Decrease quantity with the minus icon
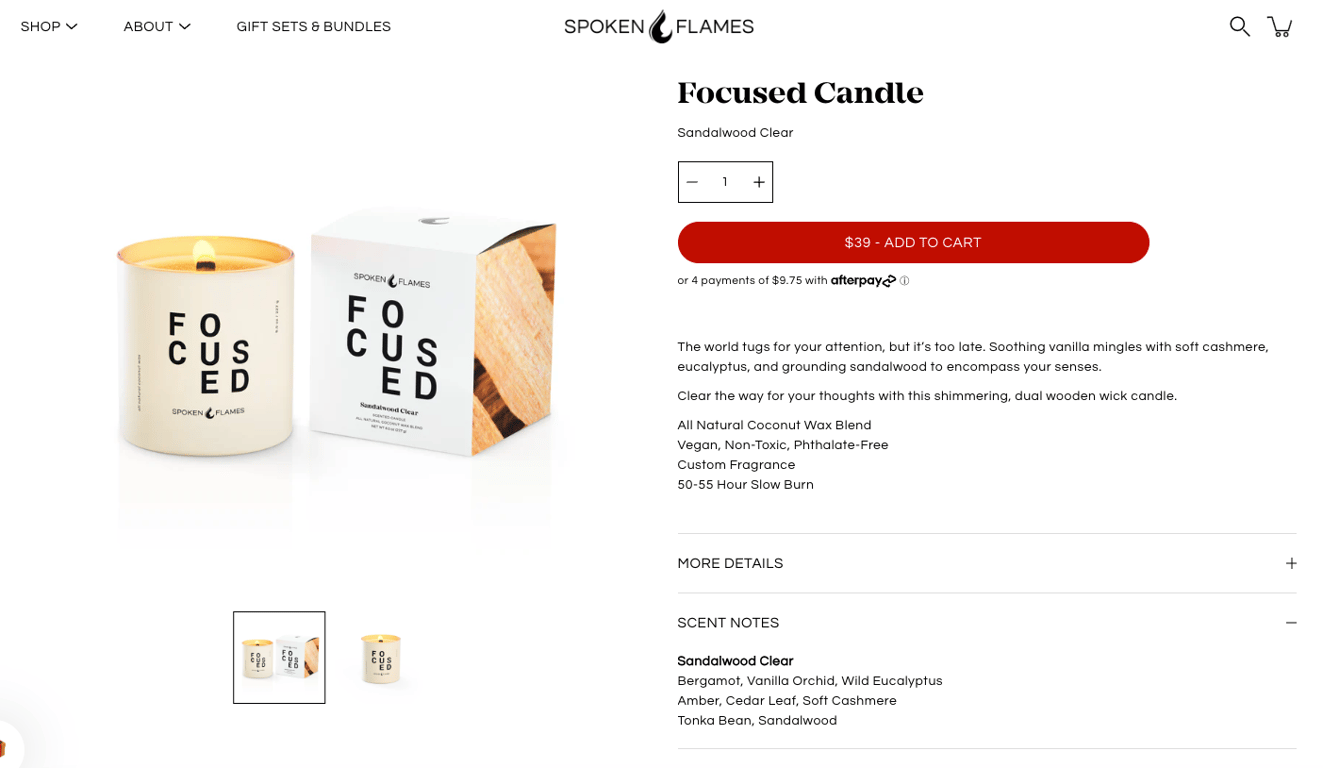The height and width of the screenshot is (768, 1323). [x=692, y=182]
